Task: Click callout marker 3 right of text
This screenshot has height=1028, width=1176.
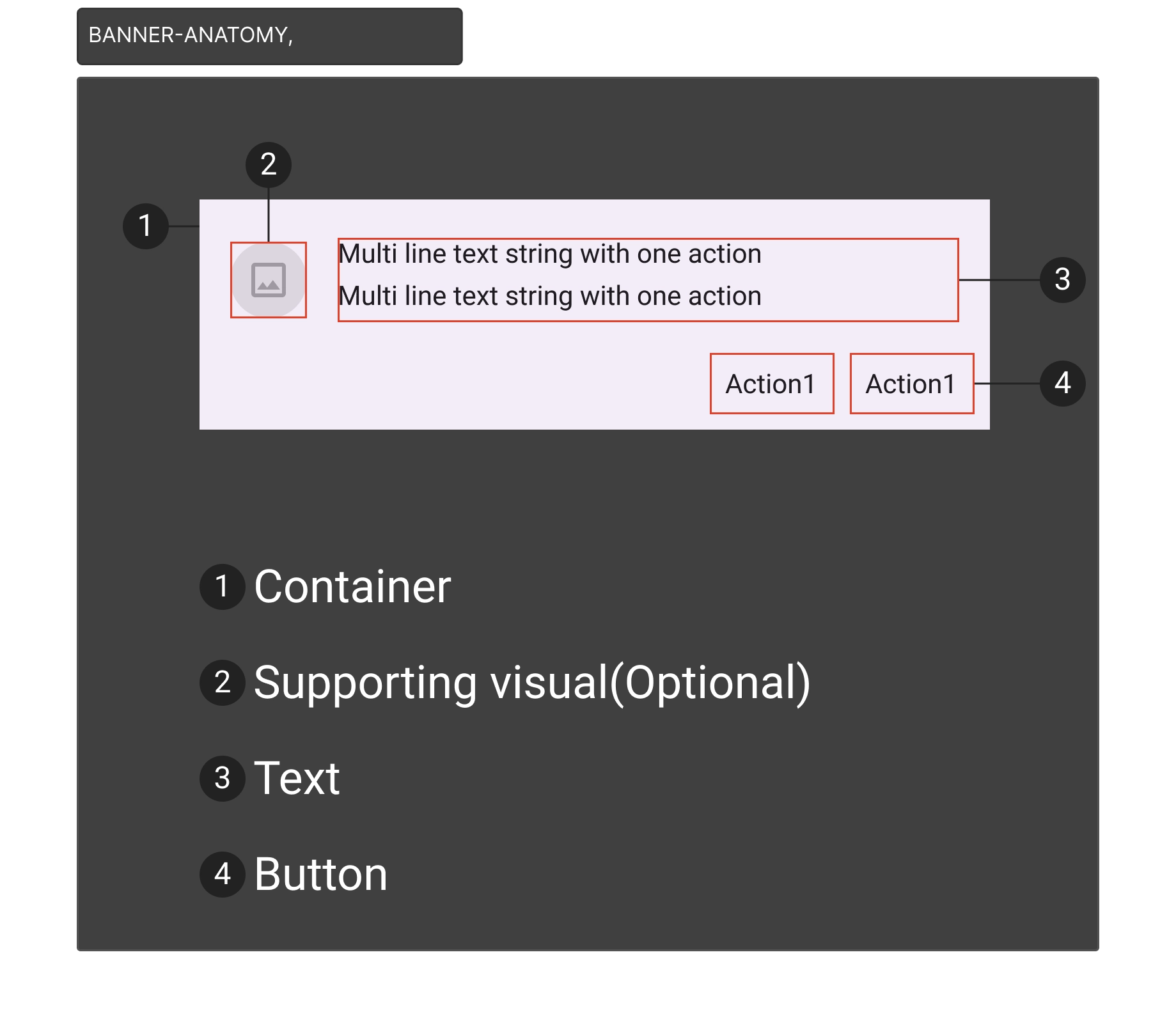Action: tap(1062, 279)
